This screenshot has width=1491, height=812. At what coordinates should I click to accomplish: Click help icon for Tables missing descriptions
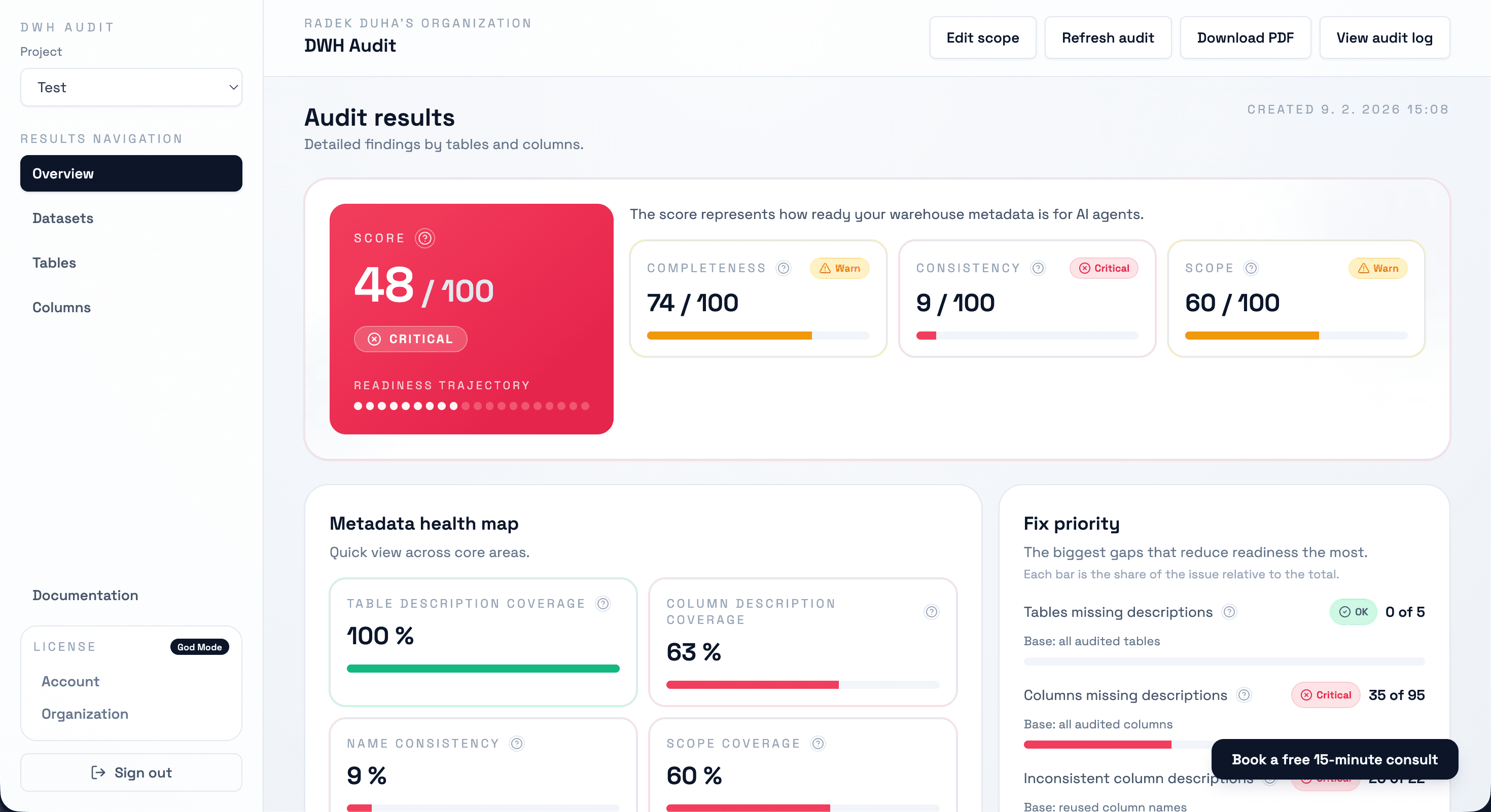pos(1229,612)
